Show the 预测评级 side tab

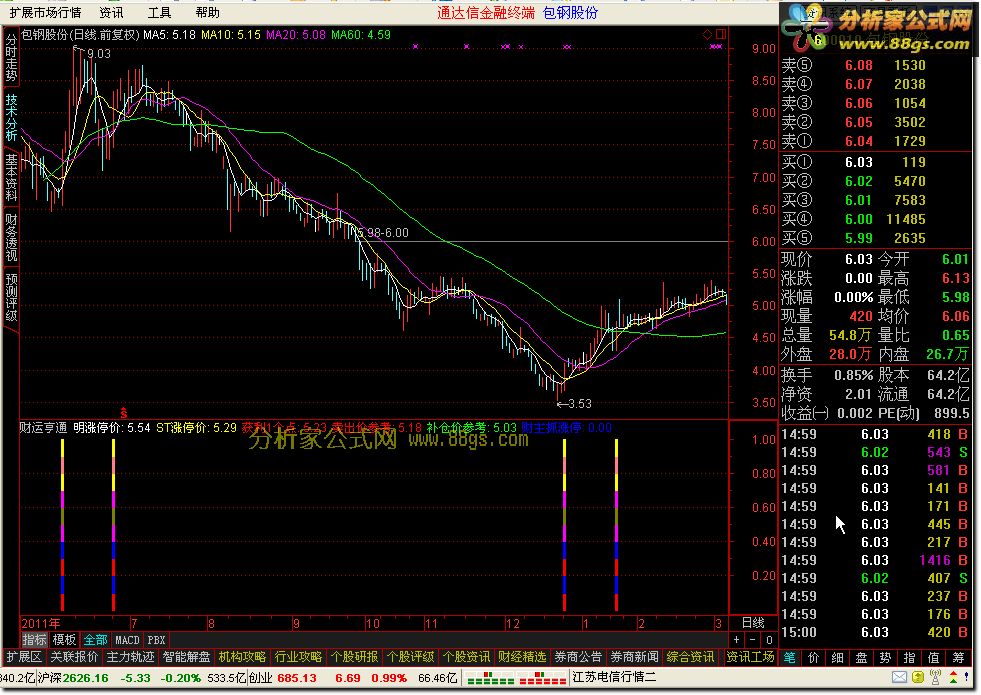(x=11, y=297)
